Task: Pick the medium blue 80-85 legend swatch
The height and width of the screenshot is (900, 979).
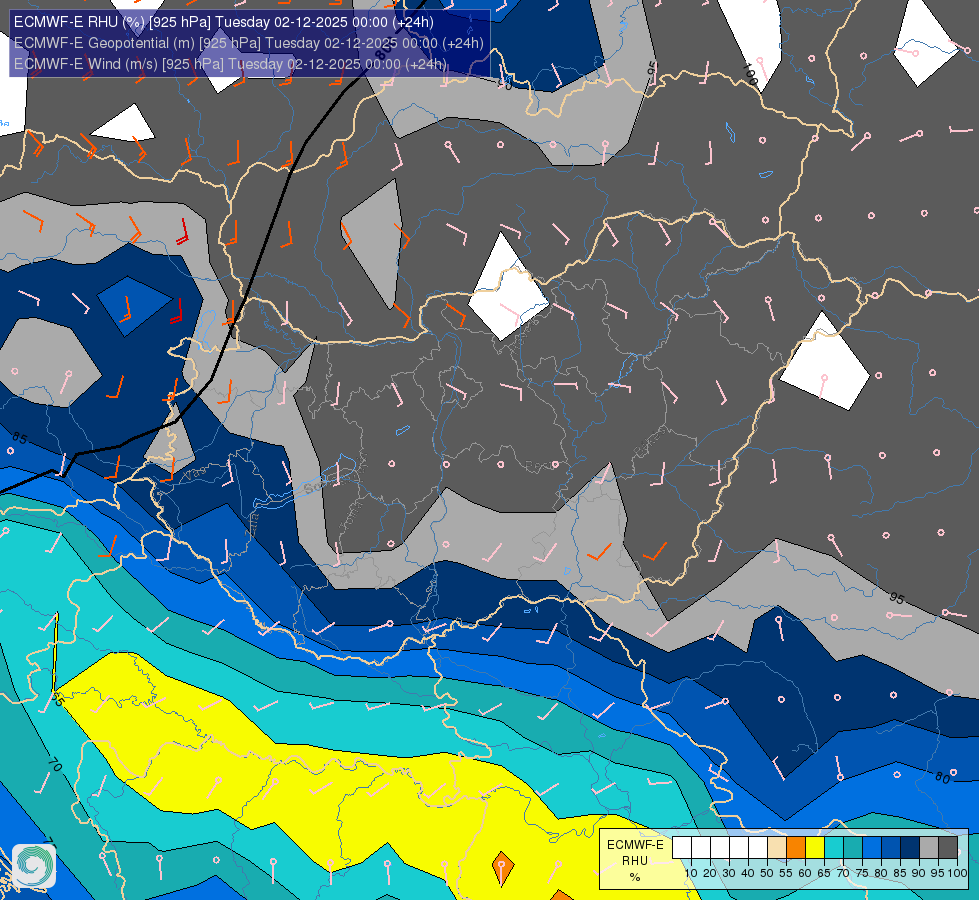Action: (x=891, y=848)
